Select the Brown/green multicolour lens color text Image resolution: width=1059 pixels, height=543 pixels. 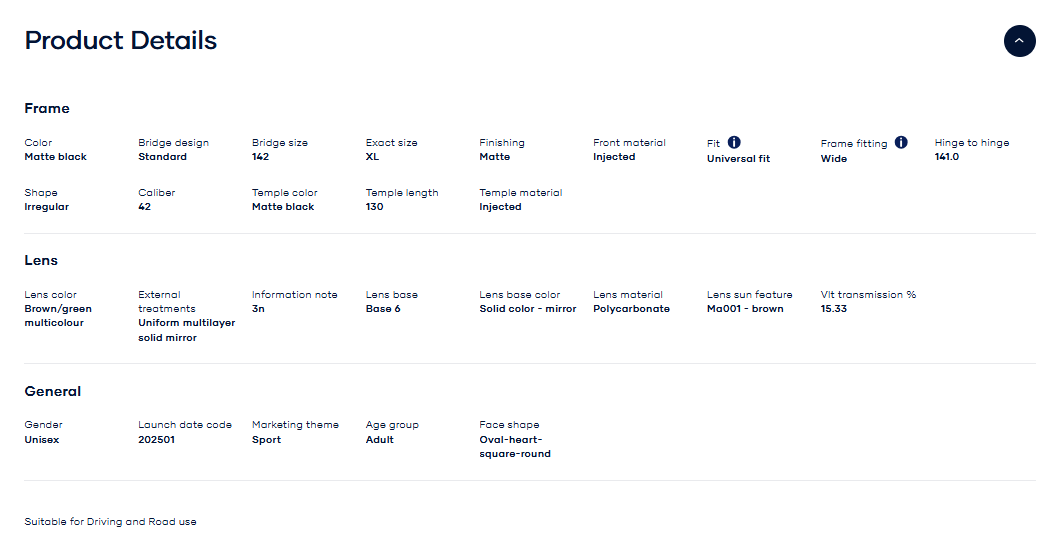pos(58,316)
